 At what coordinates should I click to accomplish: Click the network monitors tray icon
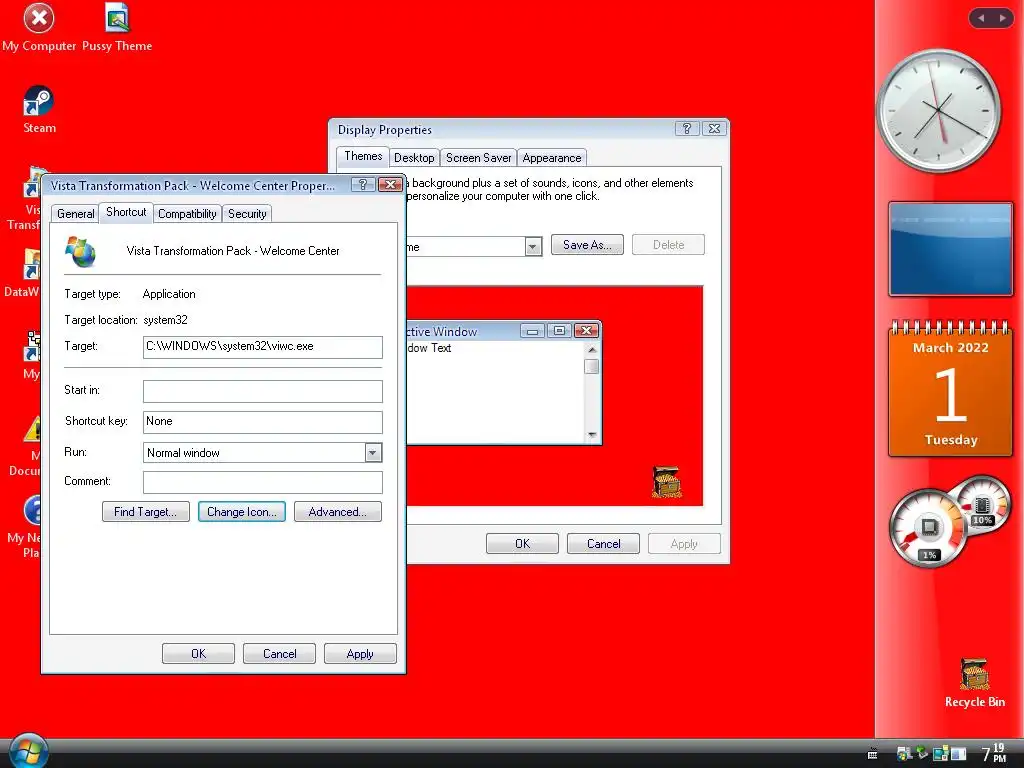click(940, 753)
